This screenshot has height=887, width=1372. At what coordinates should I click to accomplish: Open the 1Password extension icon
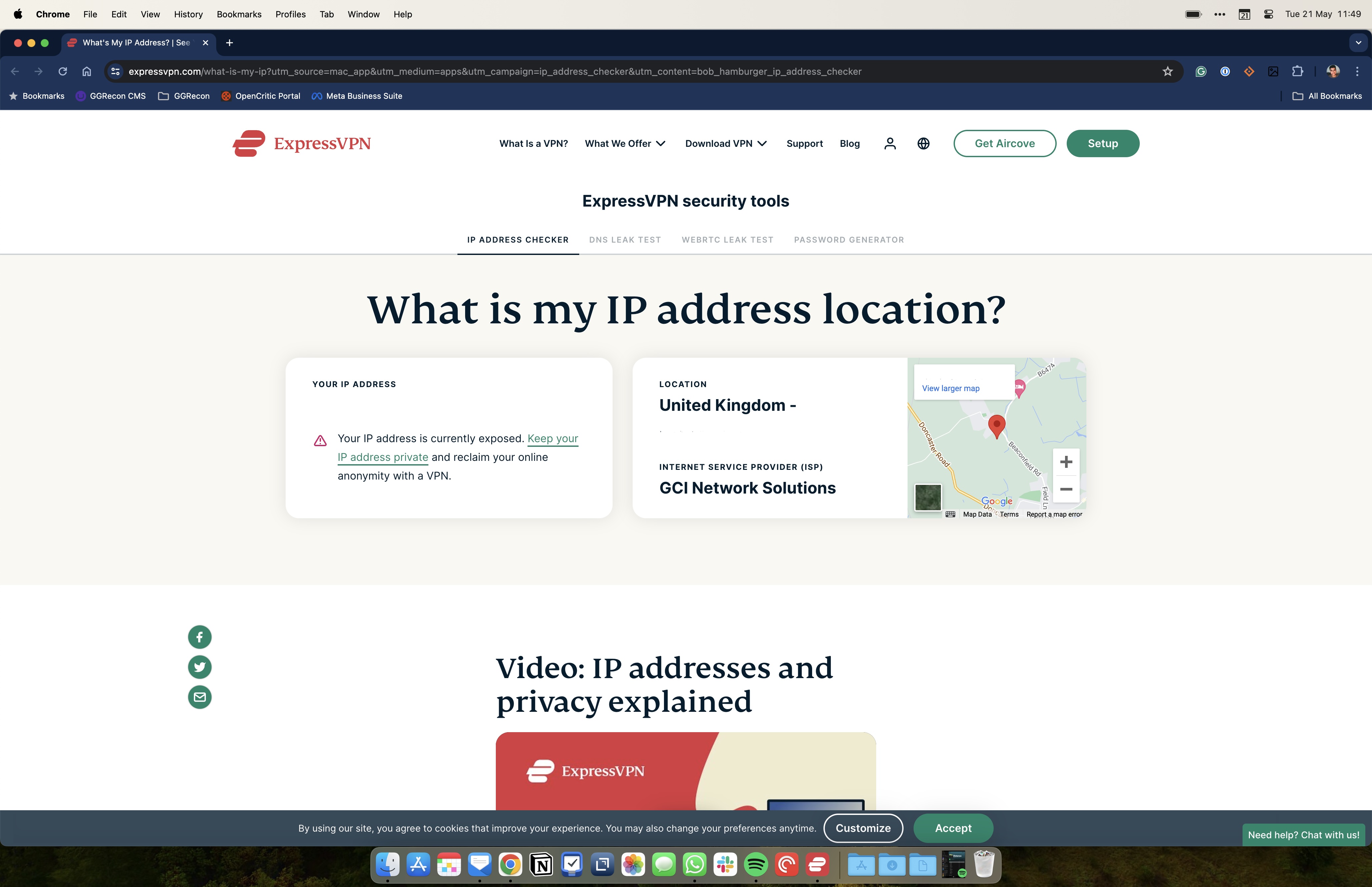[x=1225, y=71]
